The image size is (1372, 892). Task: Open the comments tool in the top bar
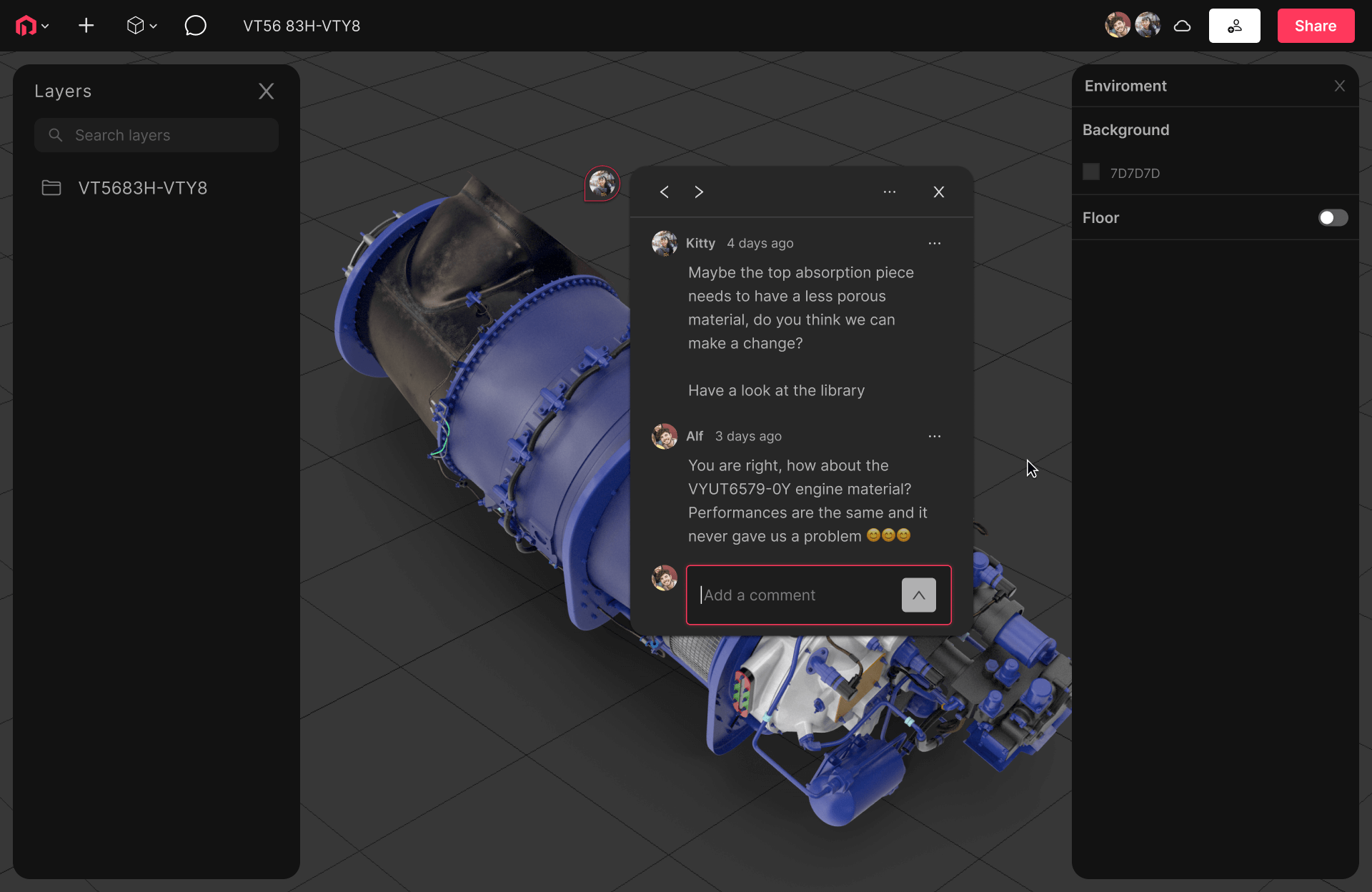tap(196, 26)
